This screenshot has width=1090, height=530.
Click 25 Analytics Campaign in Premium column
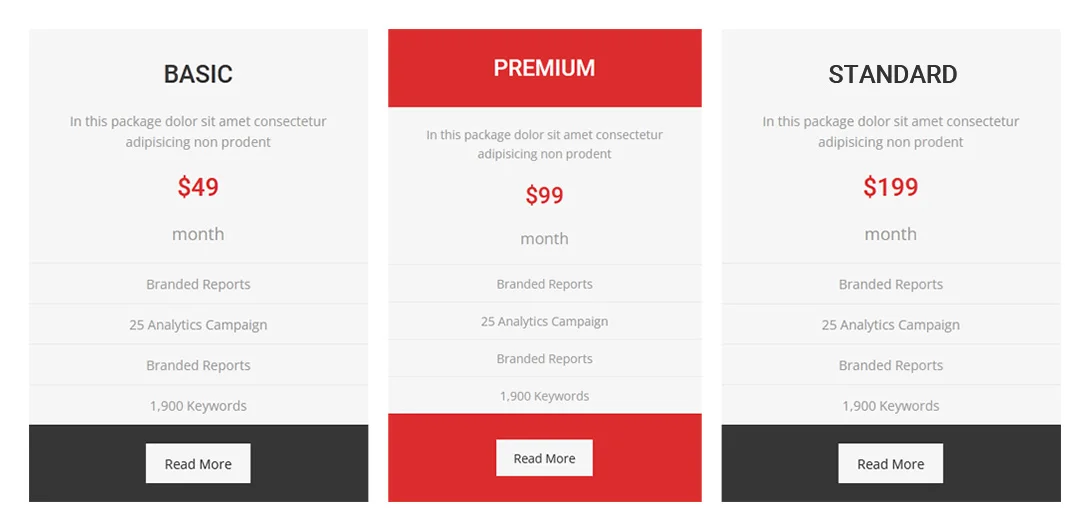pyautogui.click(x=544, y=321)
